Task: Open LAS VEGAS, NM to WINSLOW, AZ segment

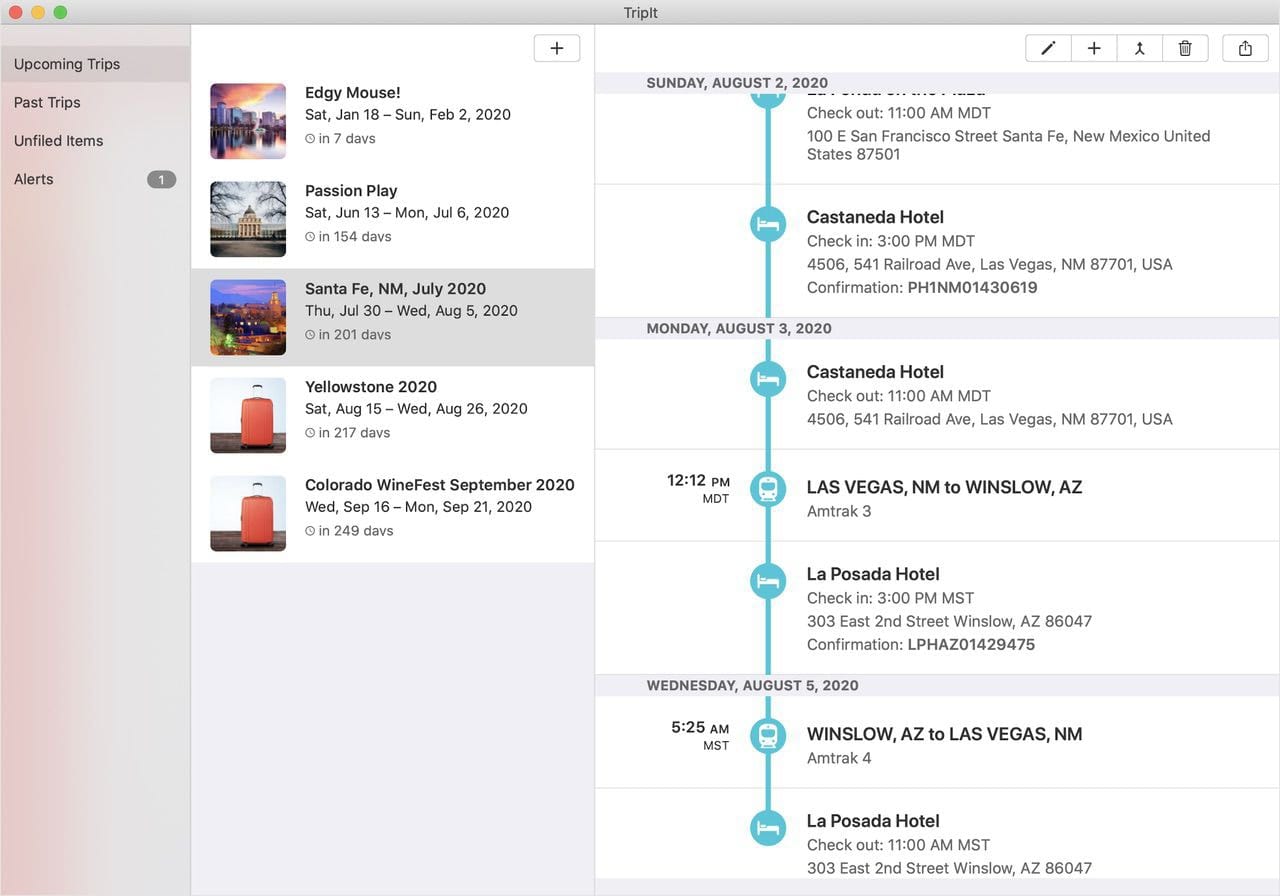Action: pos(944,487)
